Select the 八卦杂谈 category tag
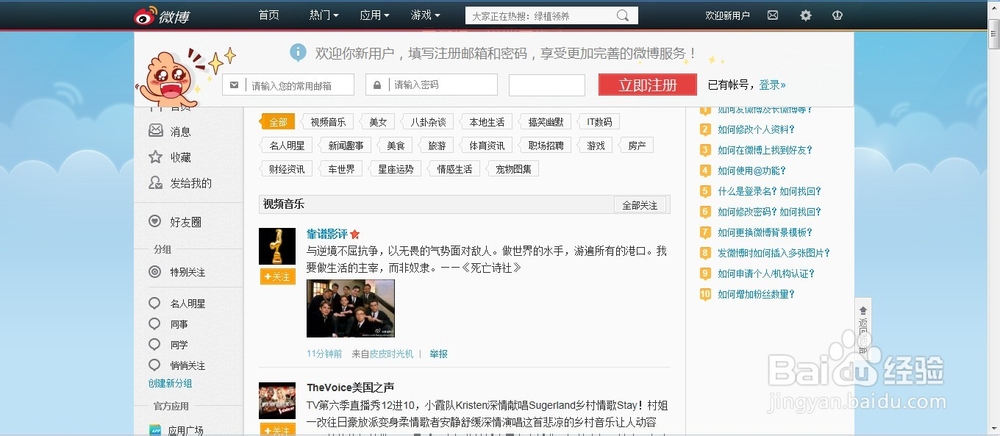The height and width of the screenshot is (436, 1000). [x=427, y=122]
